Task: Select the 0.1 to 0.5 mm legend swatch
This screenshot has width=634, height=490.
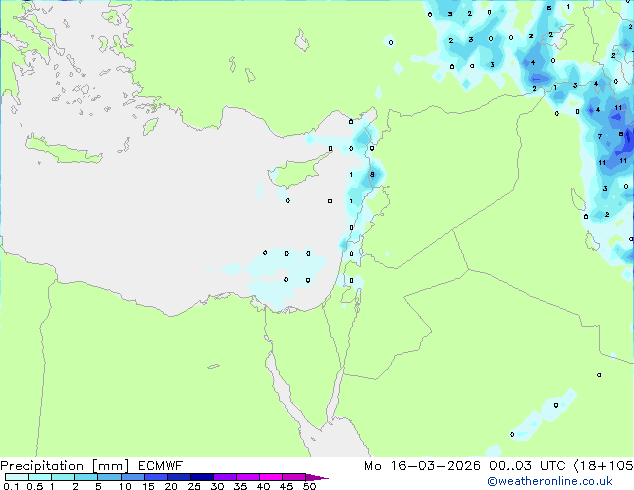Action: 17,477
